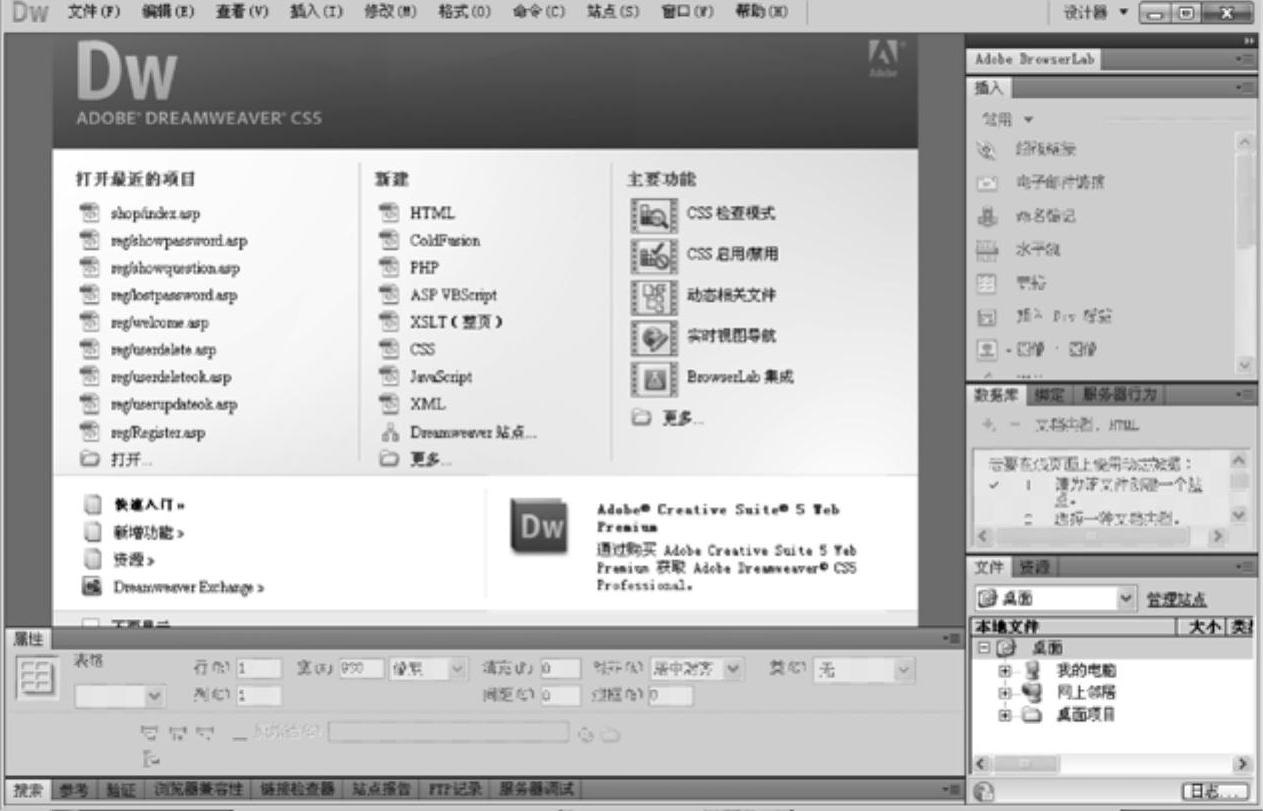Switch to the 链接检查器 tab
Viewport: 1263px width, 811px height.
[298, 789]
